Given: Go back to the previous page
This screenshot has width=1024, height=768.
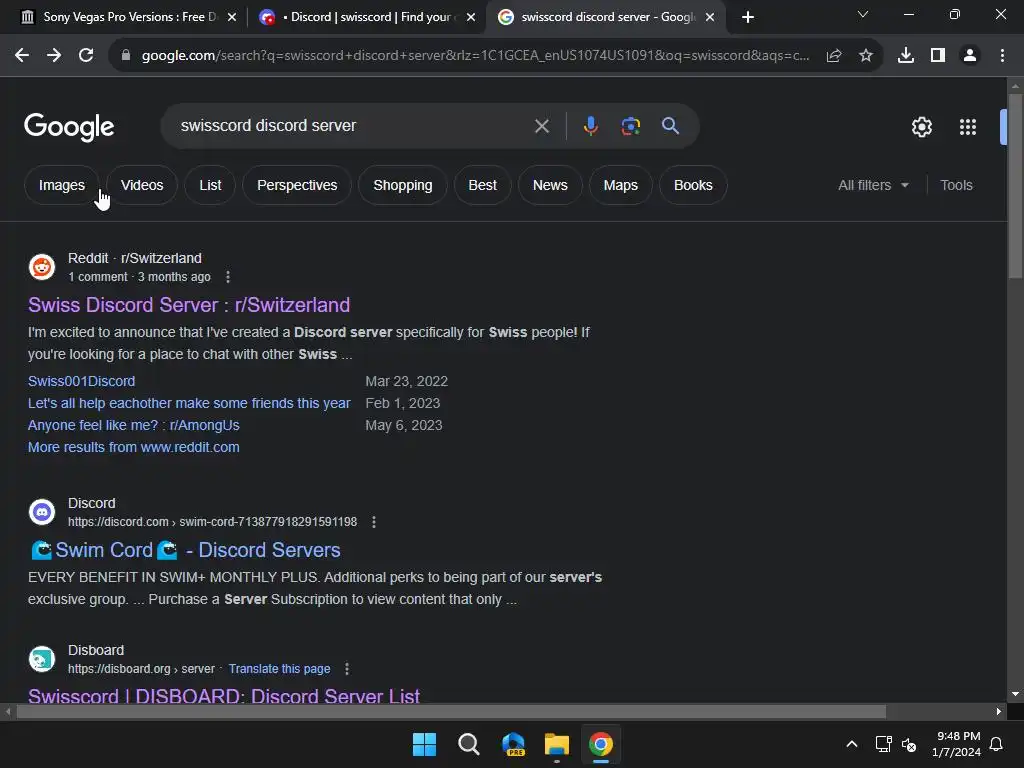Looking at the screenshot, I should [22, 56].
